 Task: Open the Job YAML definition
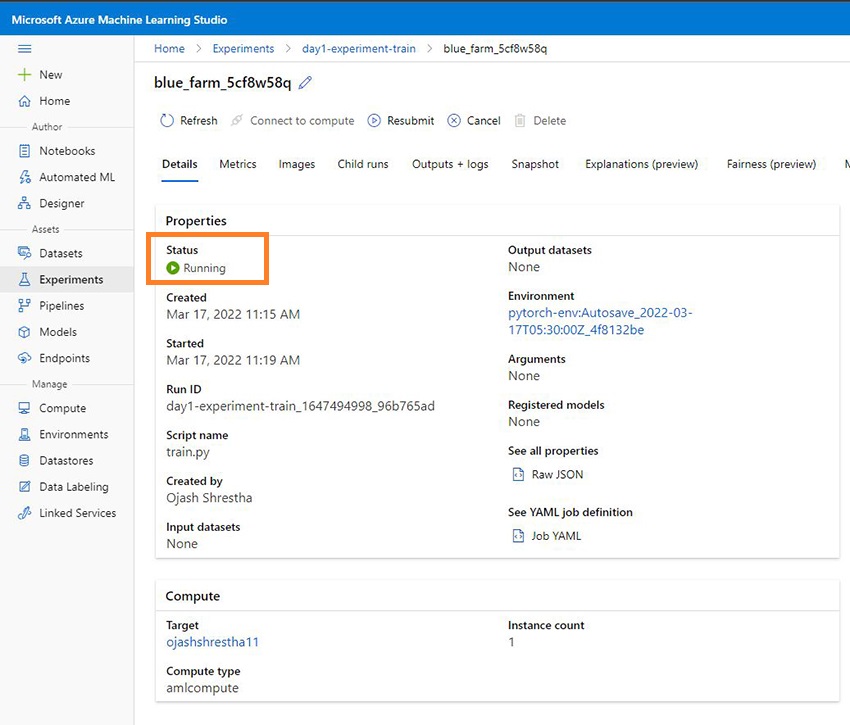tap(556, 536)
